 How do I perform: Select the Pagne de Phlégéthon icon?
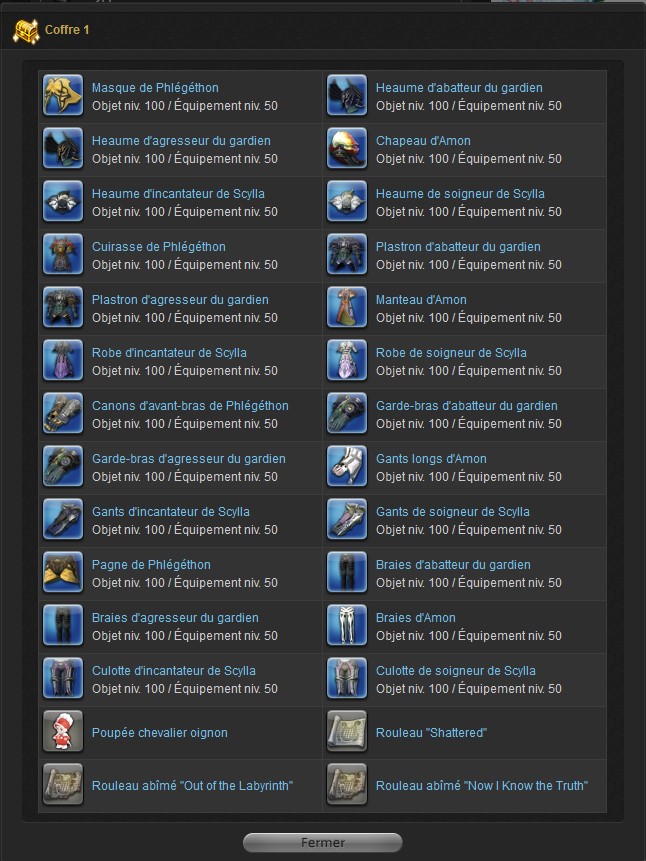(63, 573)
